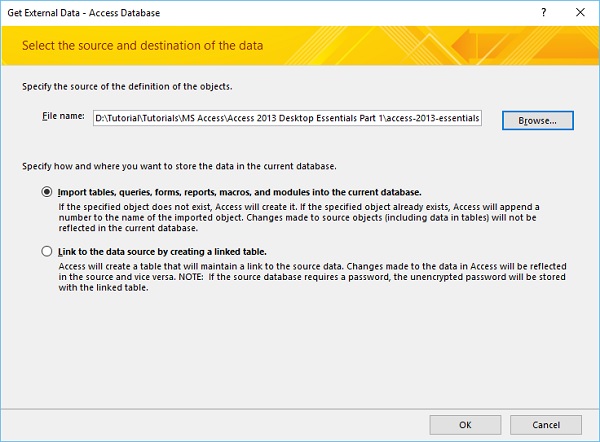Confirm with the OK button

click(x=465, y=424)
